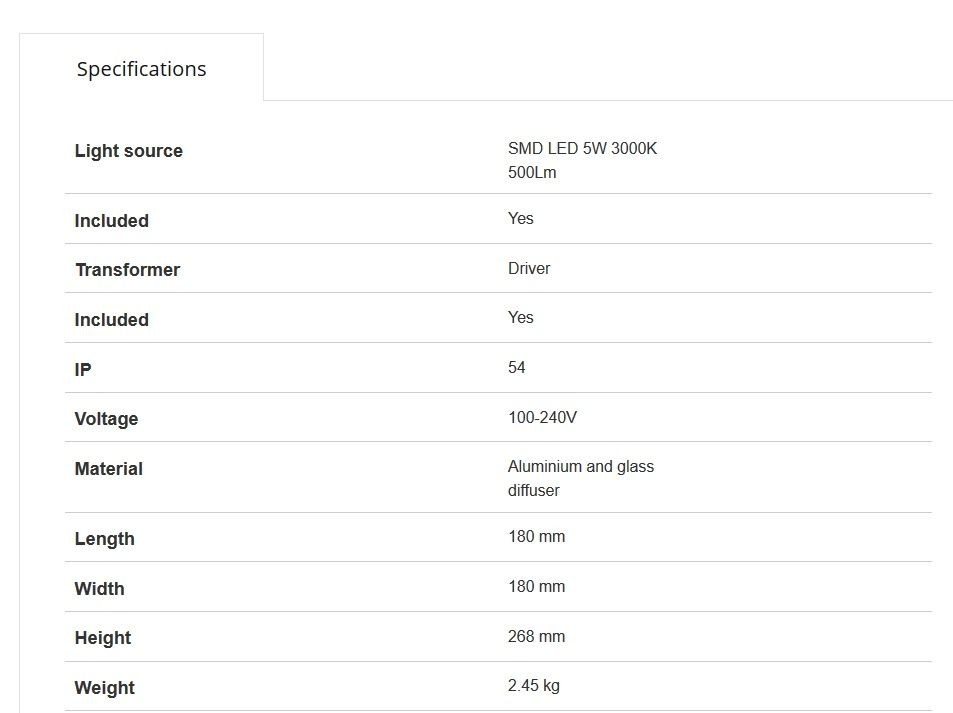Select the Material label
Screen dimensions: 953x713
pos(109,469)
